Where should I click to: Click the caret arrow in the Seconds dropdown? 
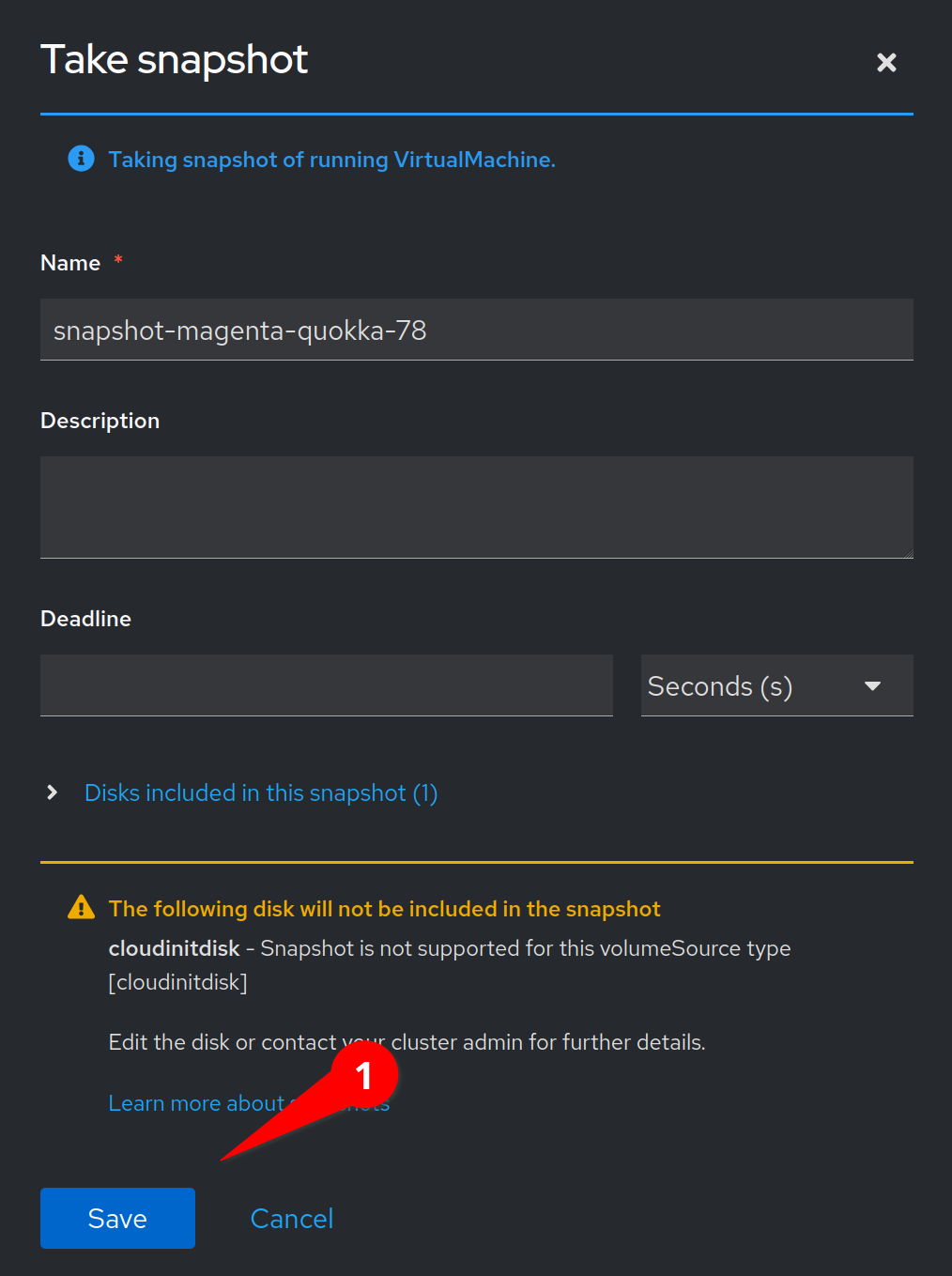(x=872, y=686)
